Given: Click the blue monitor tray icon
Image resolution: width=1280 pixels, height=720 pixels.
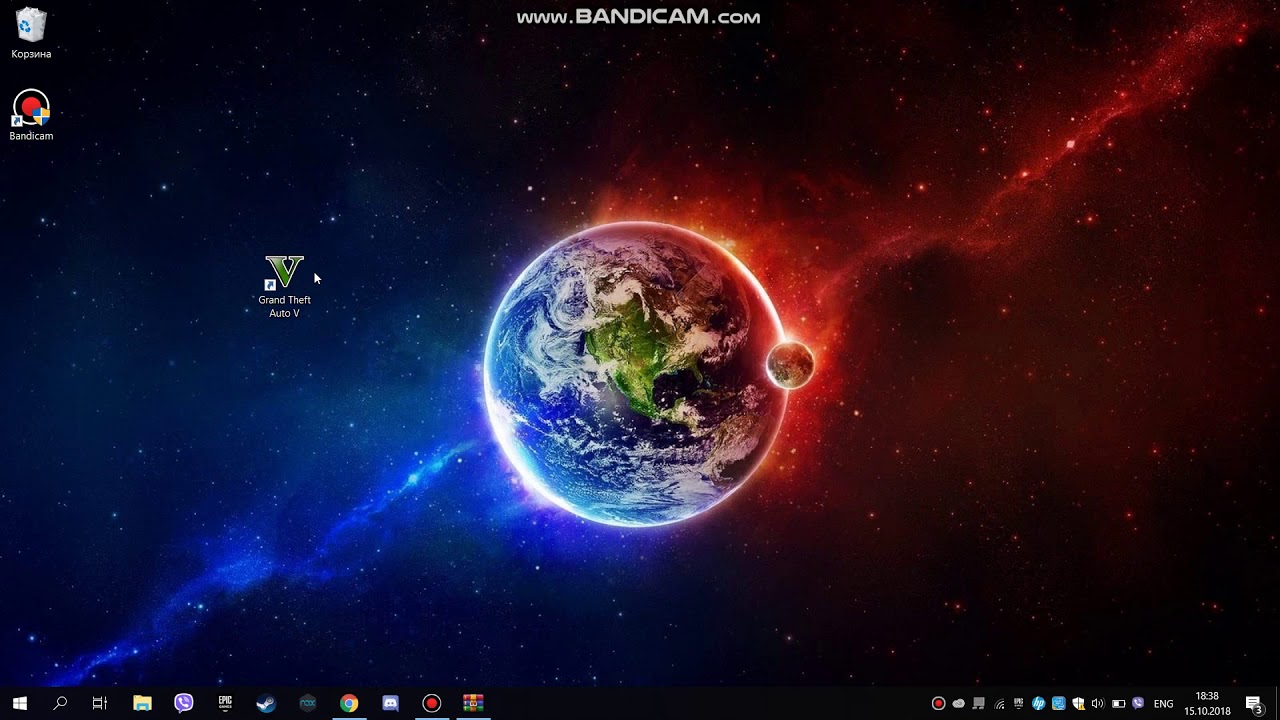Looking at the screenshot, I should click(x=1059, y=703).
